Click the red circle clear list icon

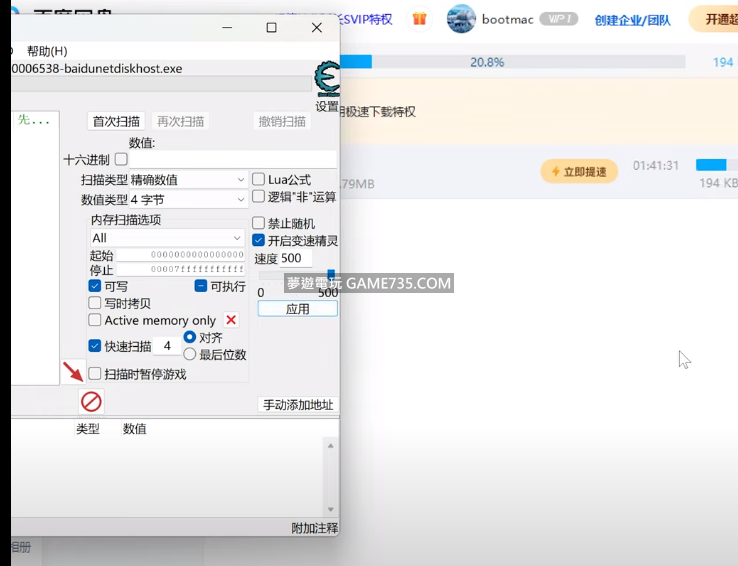click(91, 402)
